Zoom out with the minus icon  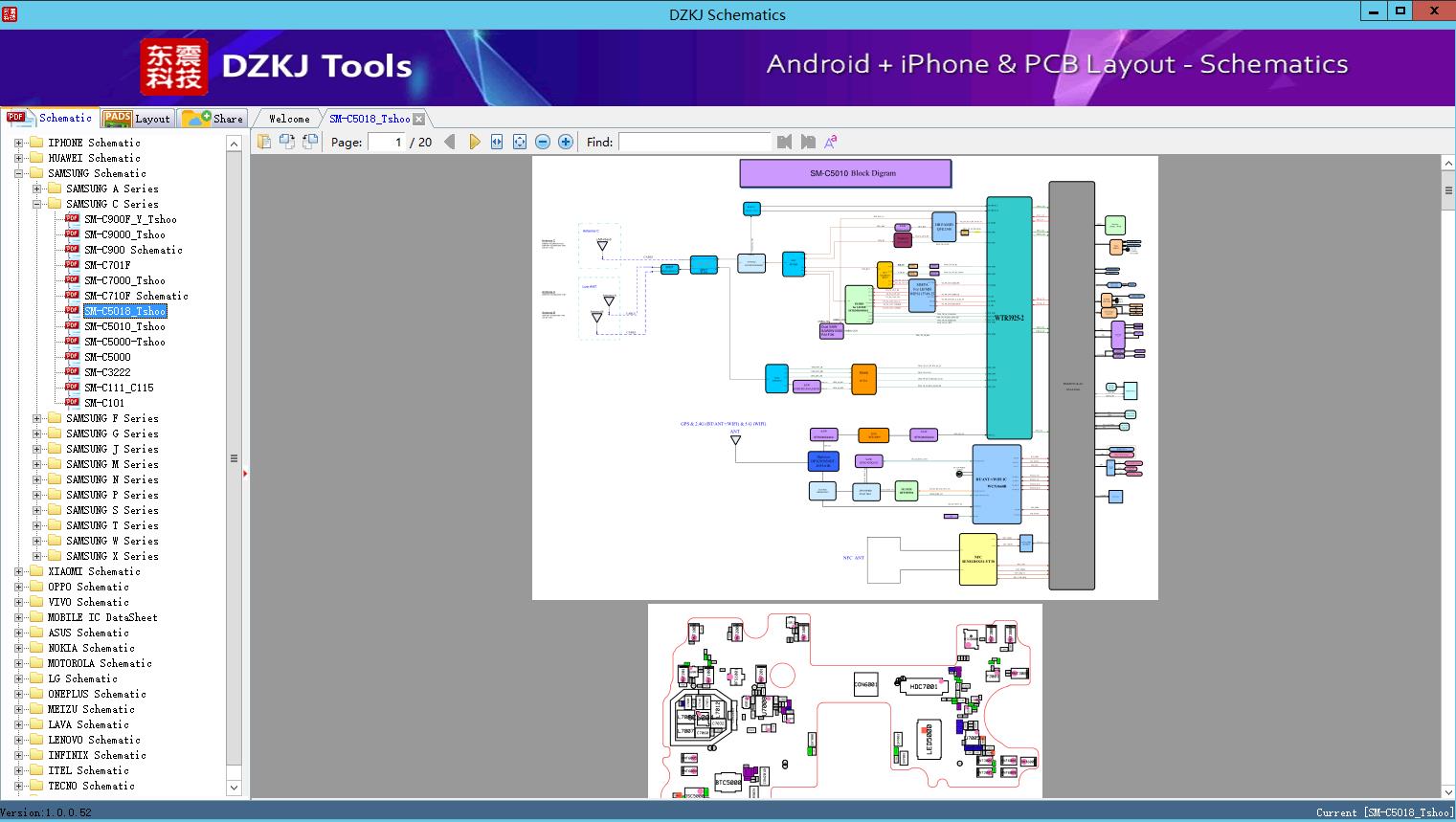543,142
